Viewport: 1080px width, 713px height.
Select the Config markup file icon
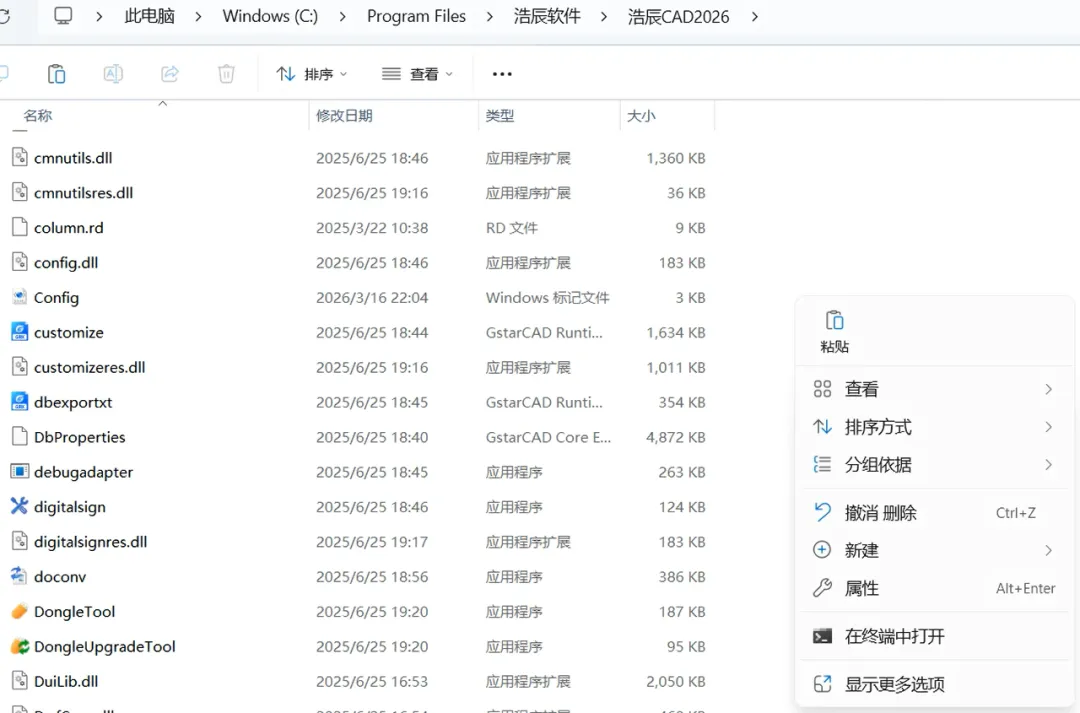[19, 297]
